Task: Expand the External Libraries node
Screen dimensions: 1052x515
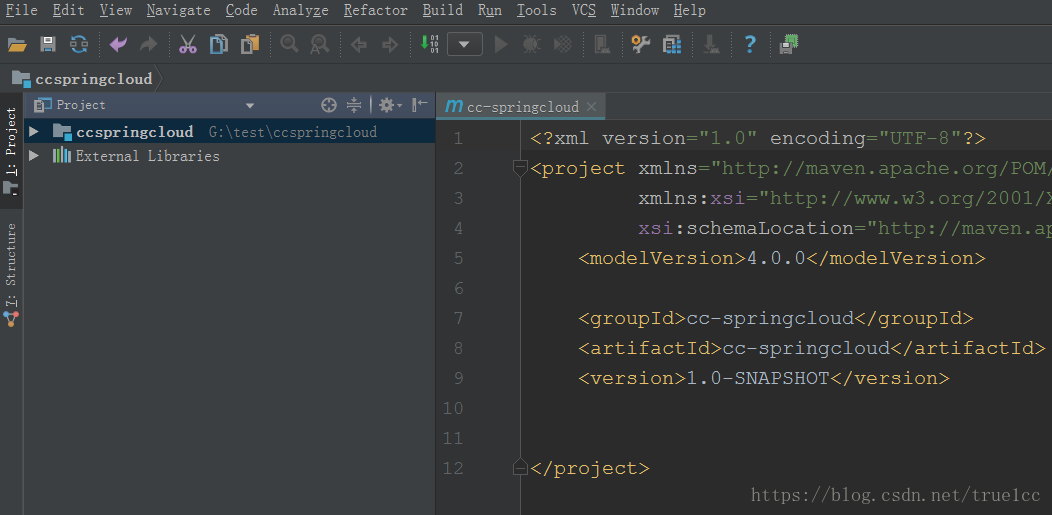Action: click(x=33, y=156)
